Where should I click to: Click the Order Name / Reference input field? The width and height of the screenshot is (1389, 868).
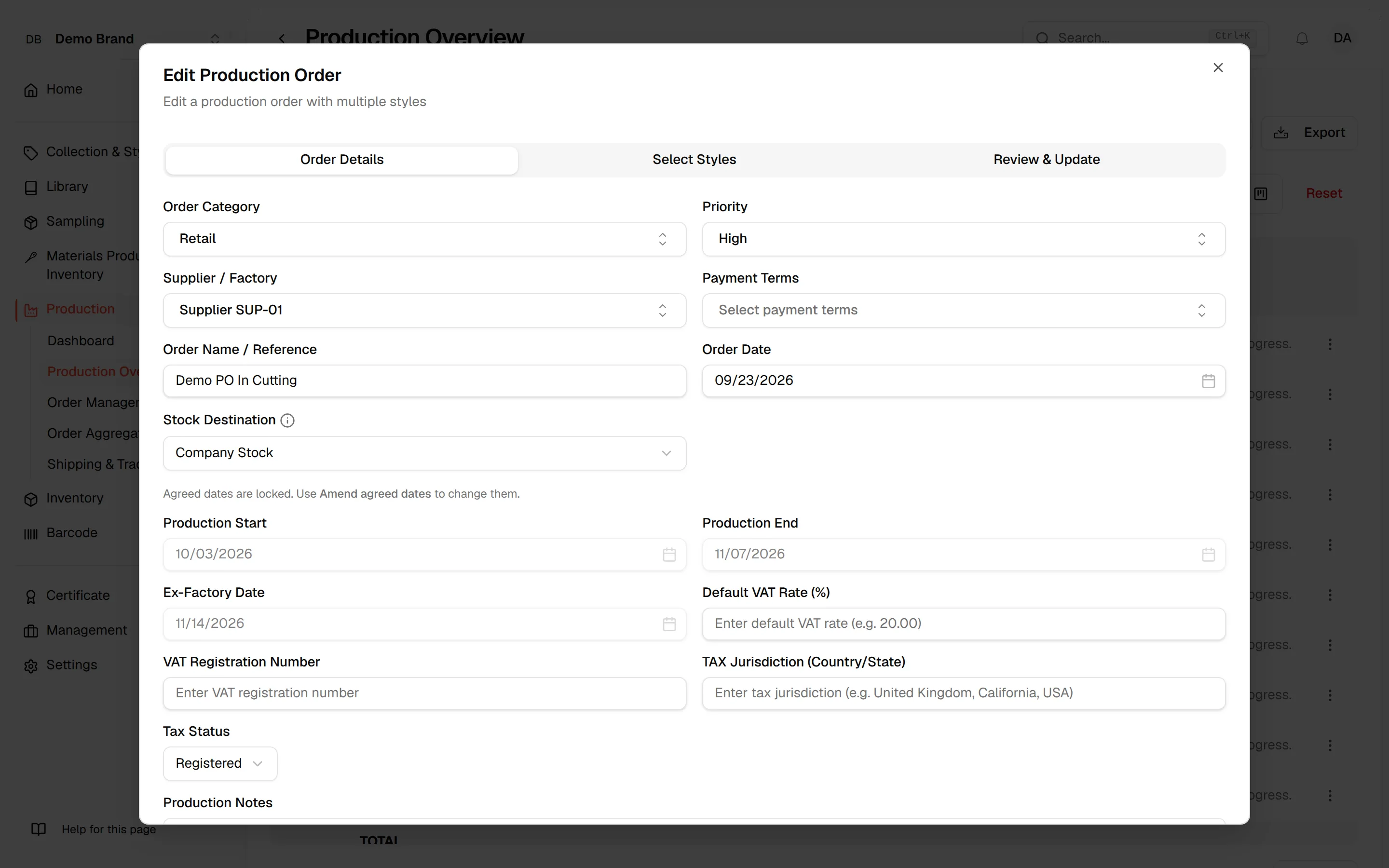point(425,381)
